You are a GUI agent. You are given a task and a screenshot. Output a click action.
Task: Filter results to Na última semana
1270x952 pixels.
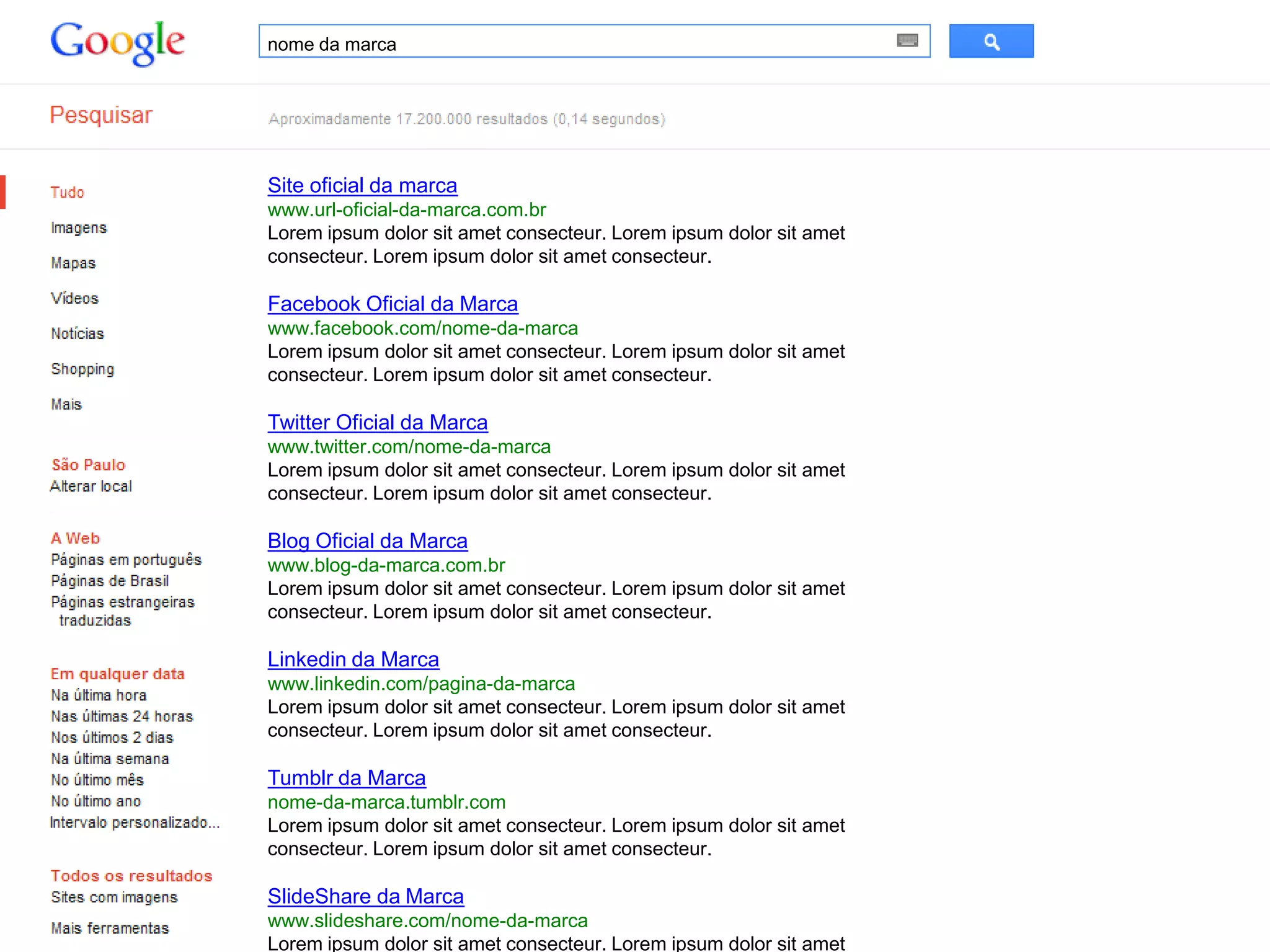pyautogui.click(x=110, y=759)
